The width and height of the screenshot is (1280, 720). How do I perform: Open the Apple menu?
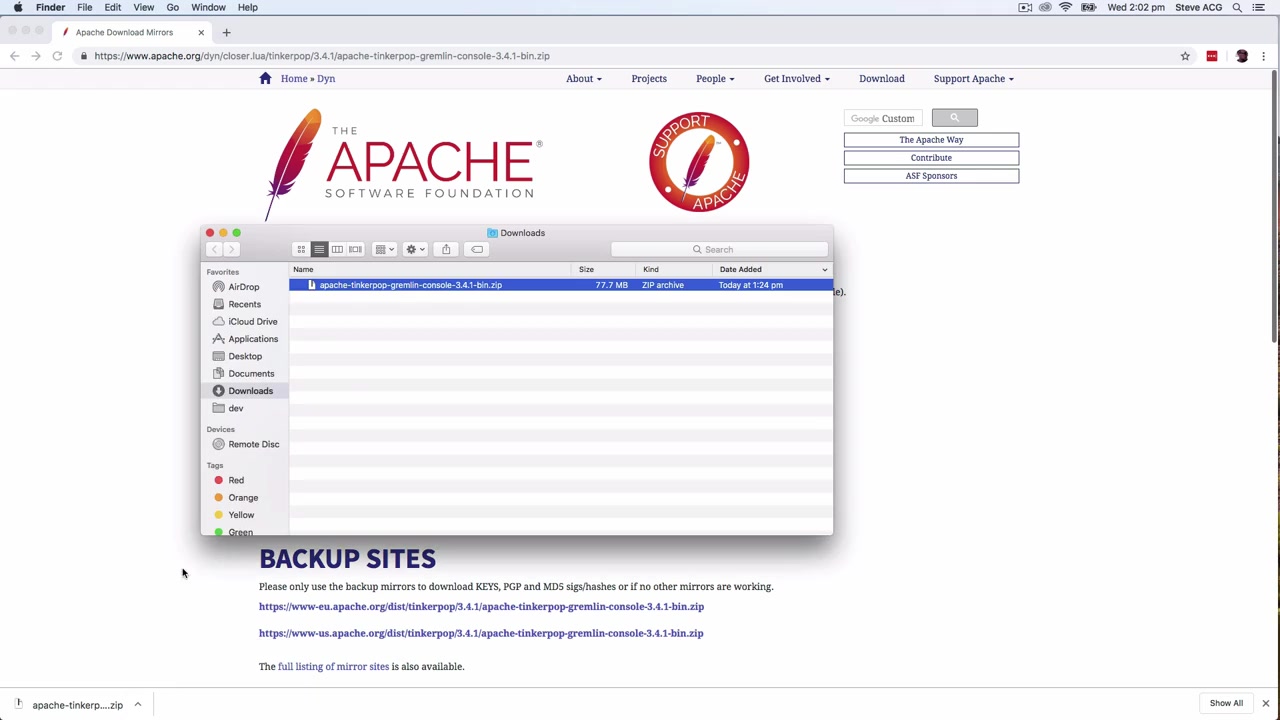(18, 7)
